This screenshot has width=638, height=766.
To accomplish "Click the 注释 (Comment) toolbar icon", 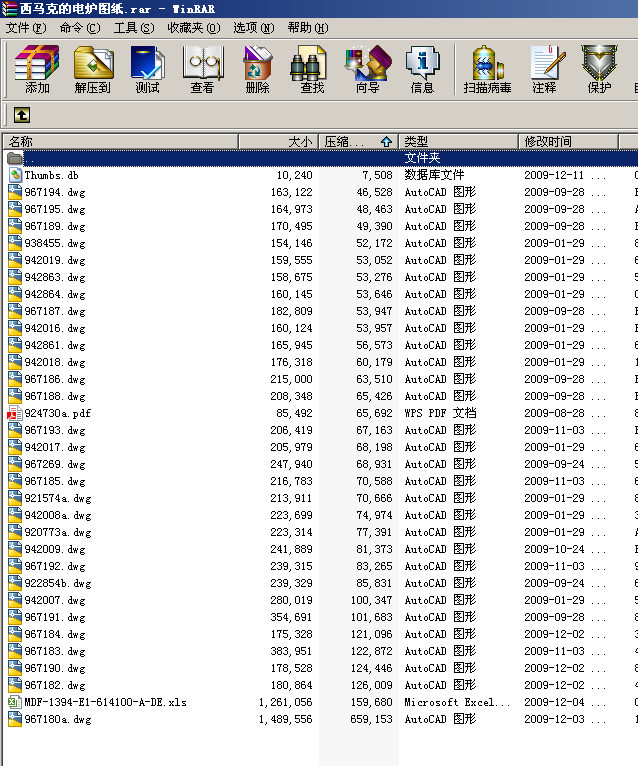I will coord(544,69).
